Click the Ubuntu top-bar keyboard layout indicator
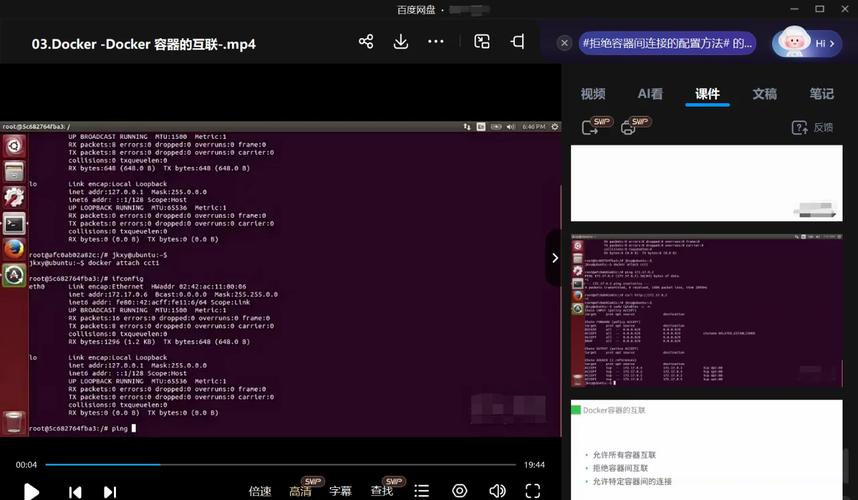This screenshot has width=858, height=500. [x=481, y=126]
